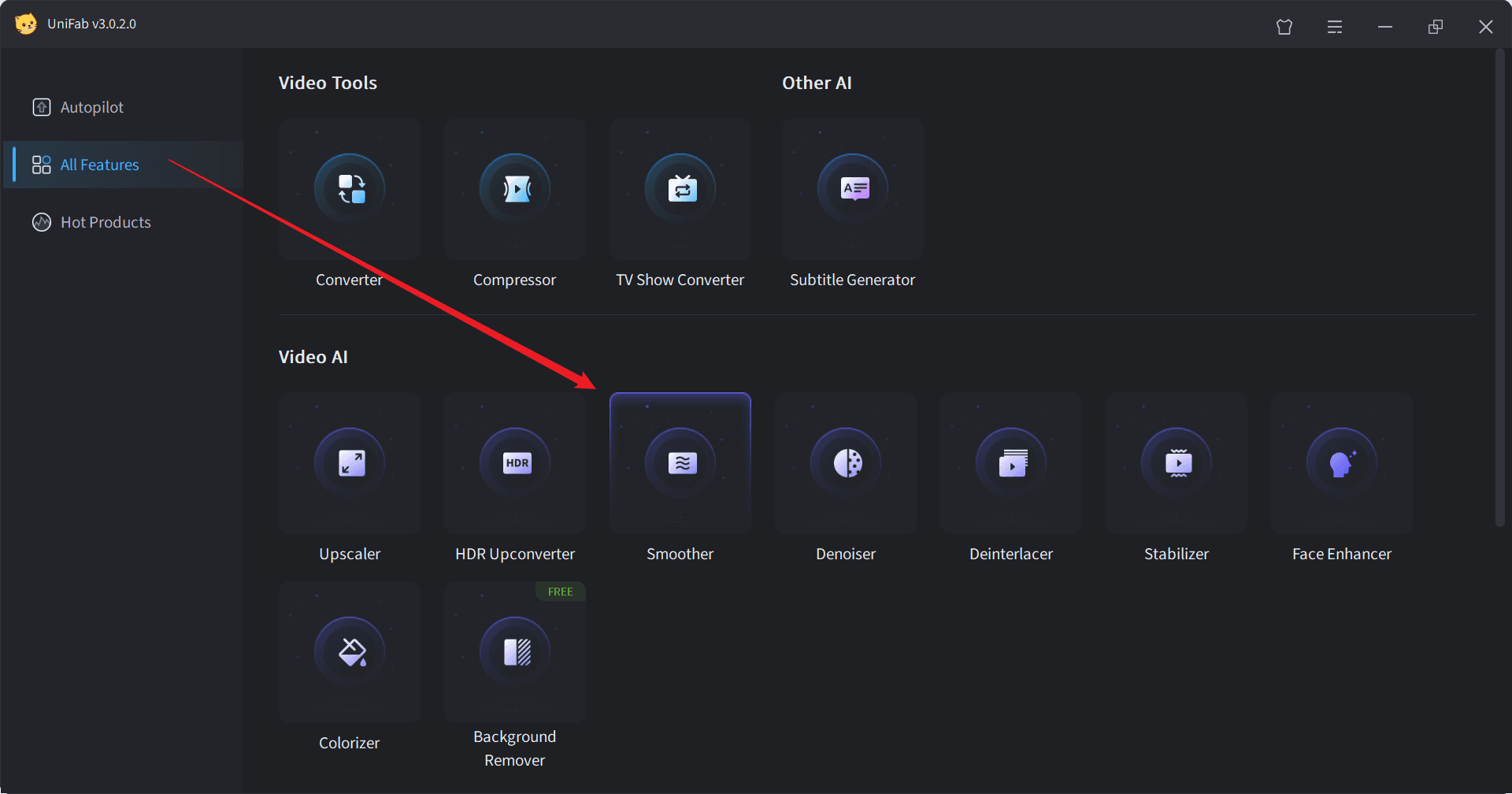The height and width of the screenshot is (794, 1512).
Task: Click the HDR Upconverter label
Action: coord(515,554)
